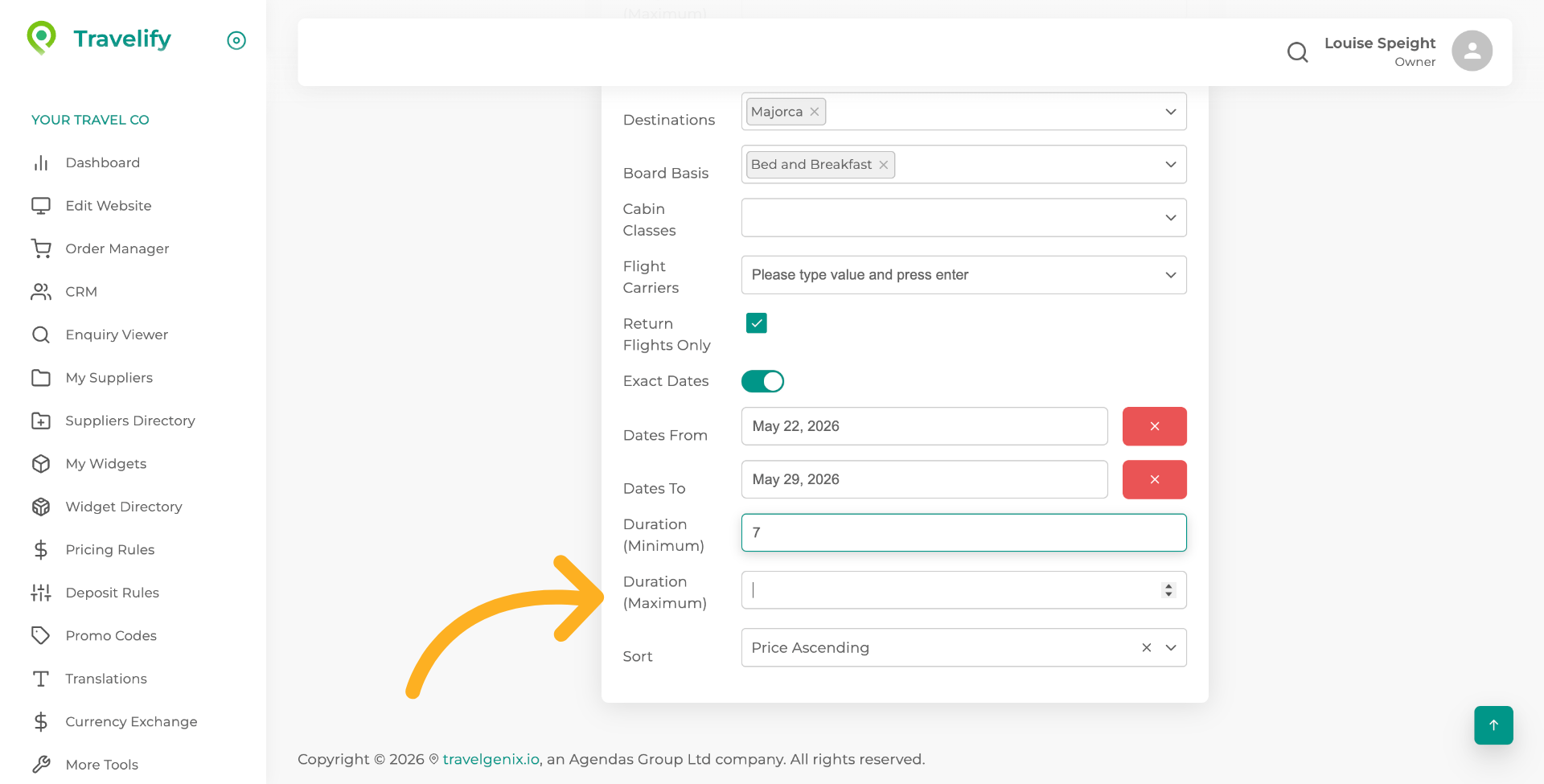Screen dimensions: 1544x784
Task: Select the Order Manager icon
Action: click(41, 248)
